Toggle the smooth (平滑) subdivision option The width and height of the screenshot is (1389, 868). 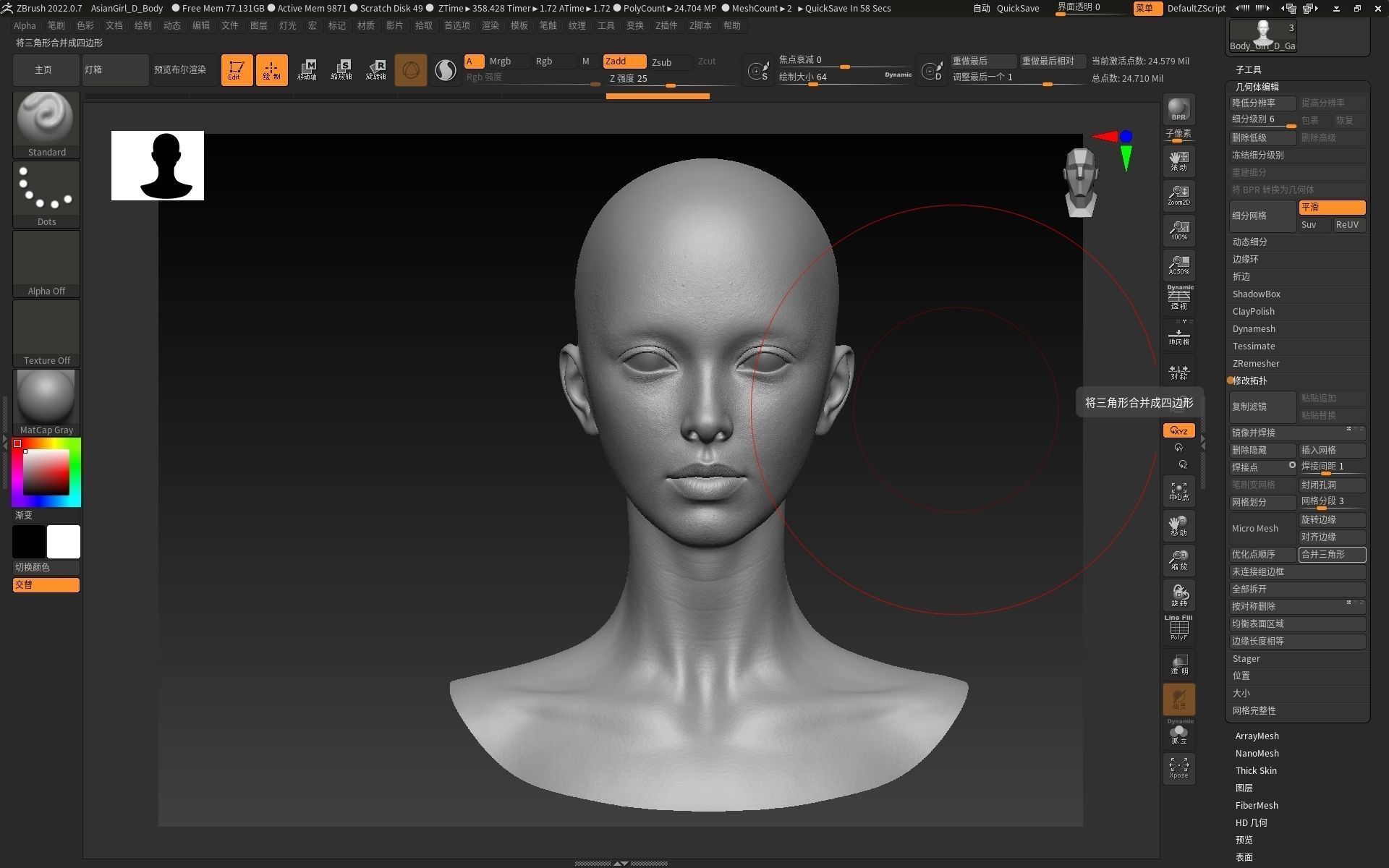1332,208
